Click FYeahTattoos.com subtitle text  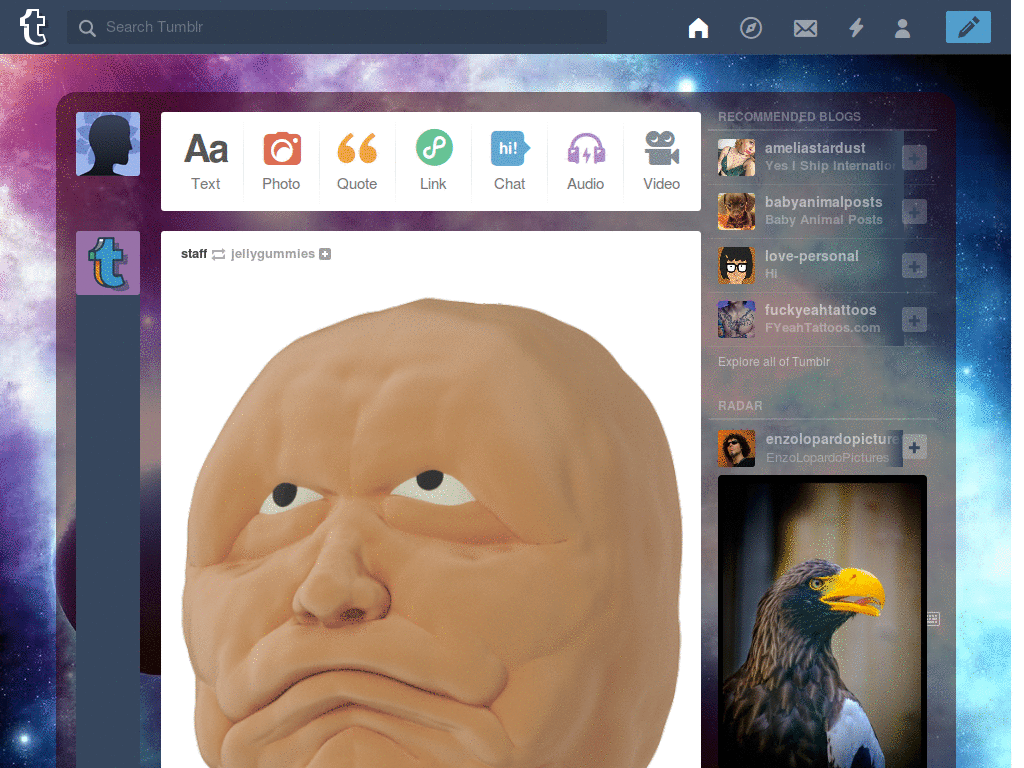(x=822, y=328)
